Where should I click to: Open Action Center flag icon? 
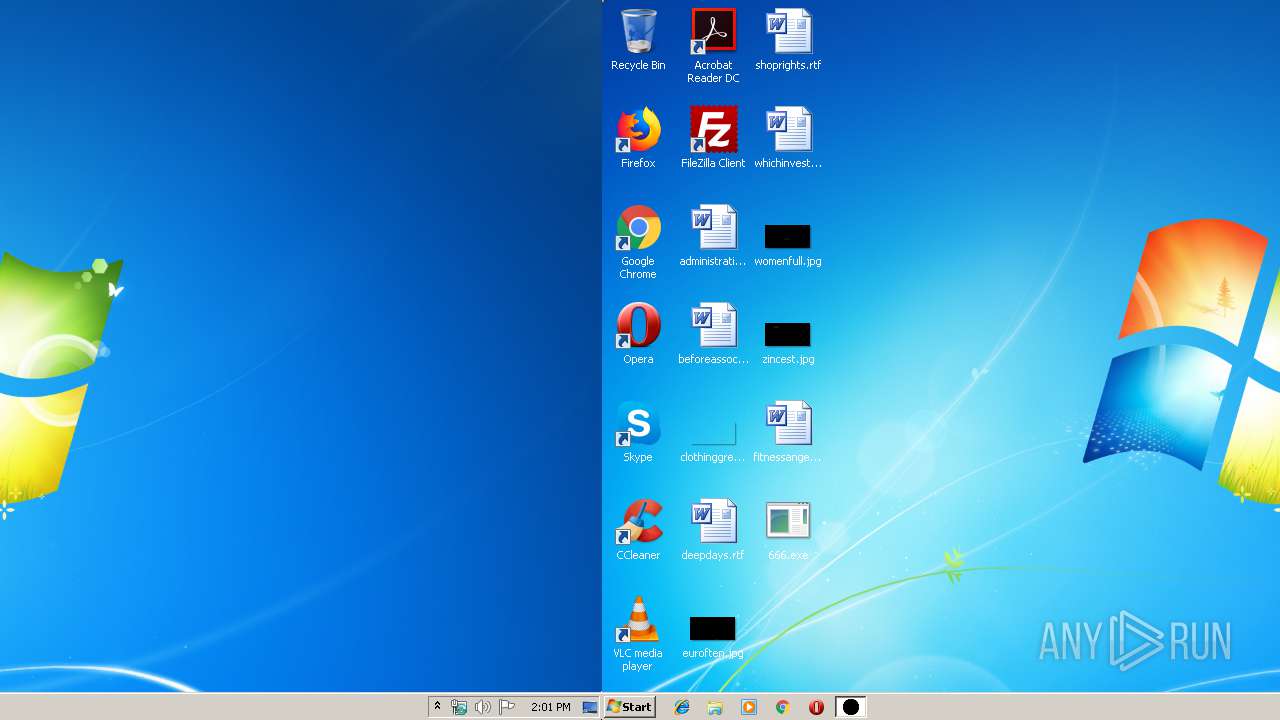point(507,707)
